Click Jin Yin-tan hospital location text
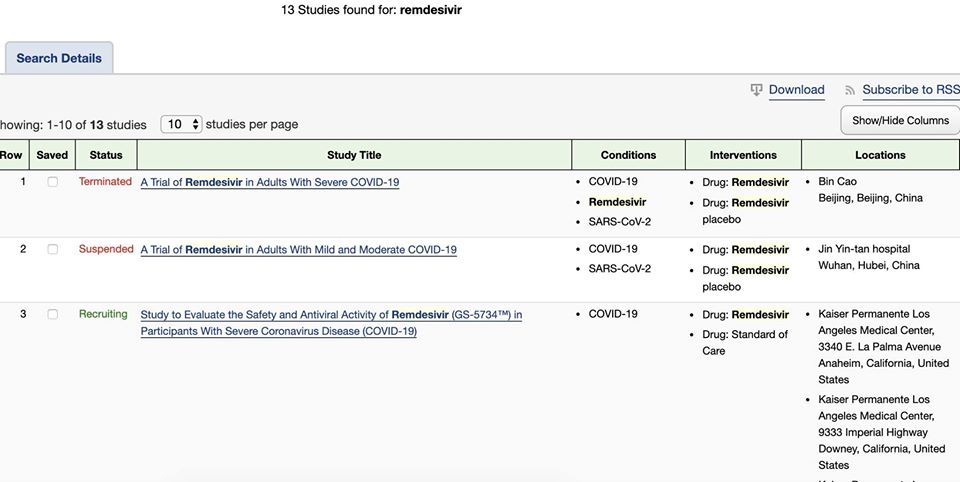The width and height of the screenshot is (960, 482). (x=864, y=249)
